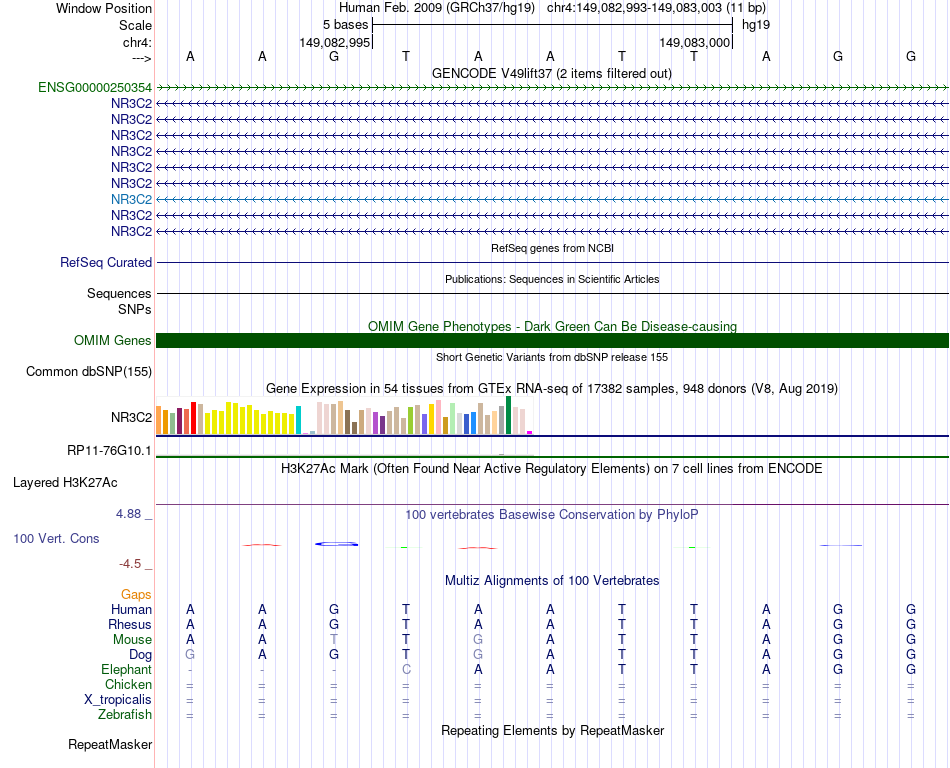
Task: Click the '5 bases' scale text
Action: 345,25
